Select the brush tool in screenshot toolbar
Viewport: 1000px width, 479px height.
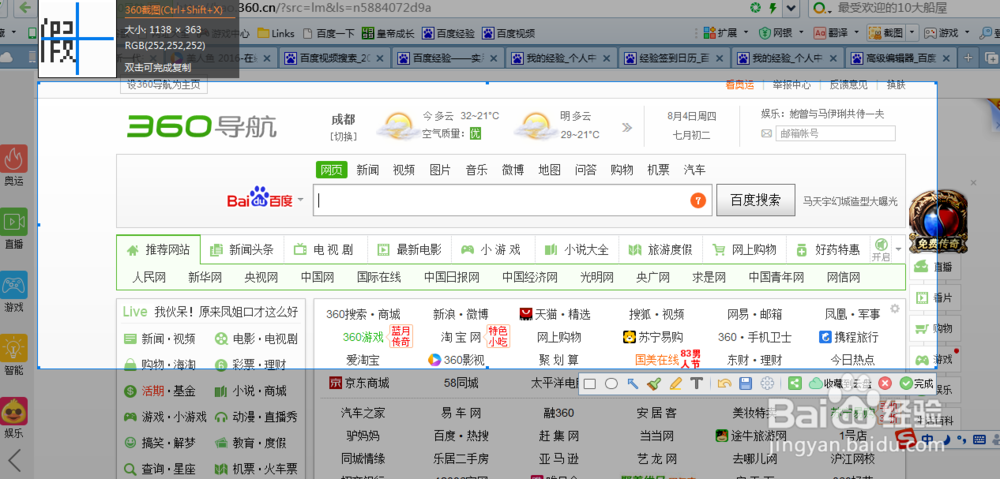(x=654, y=383)
